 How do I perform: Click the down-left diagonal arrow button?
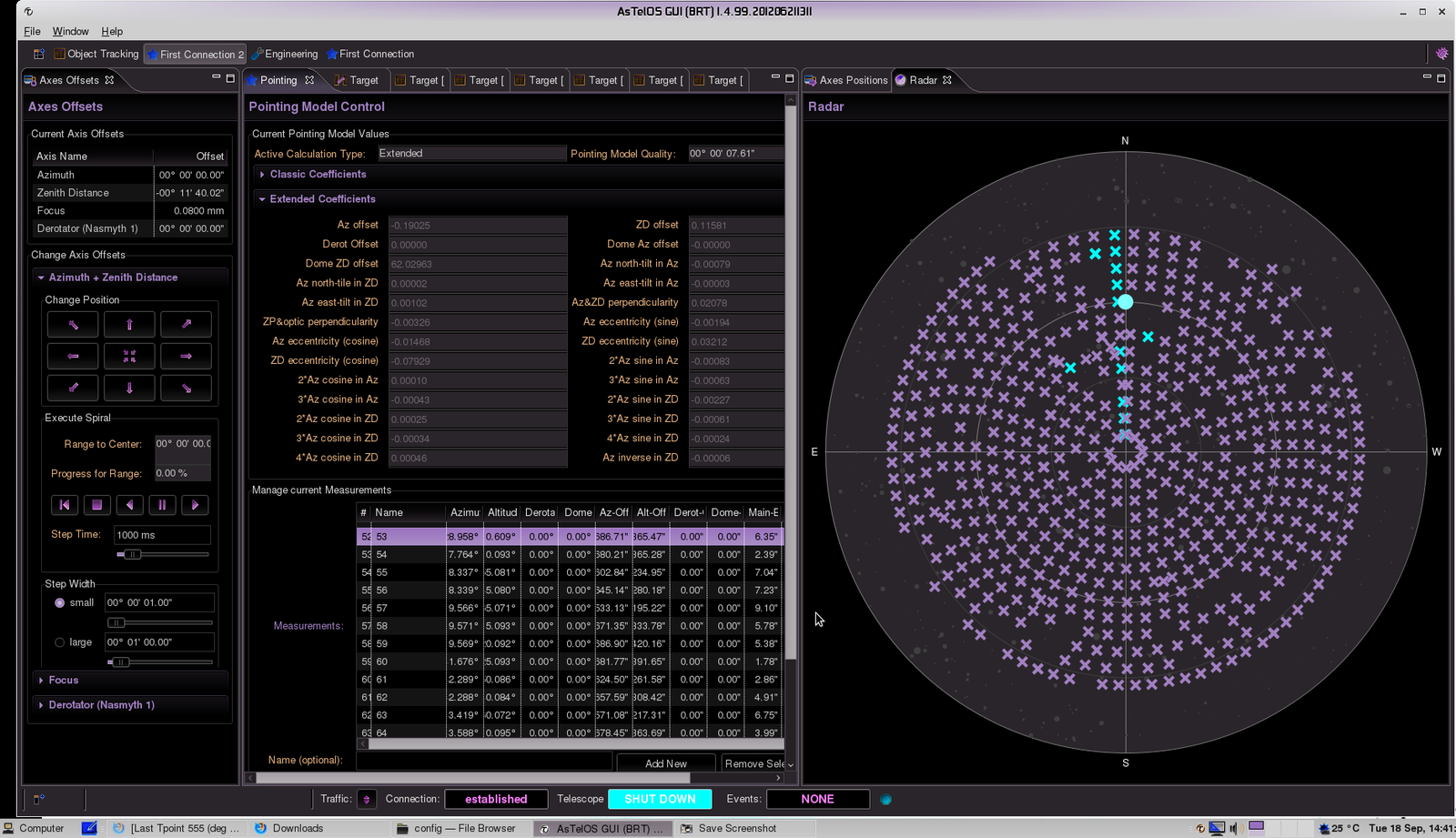tap(73, 389)
